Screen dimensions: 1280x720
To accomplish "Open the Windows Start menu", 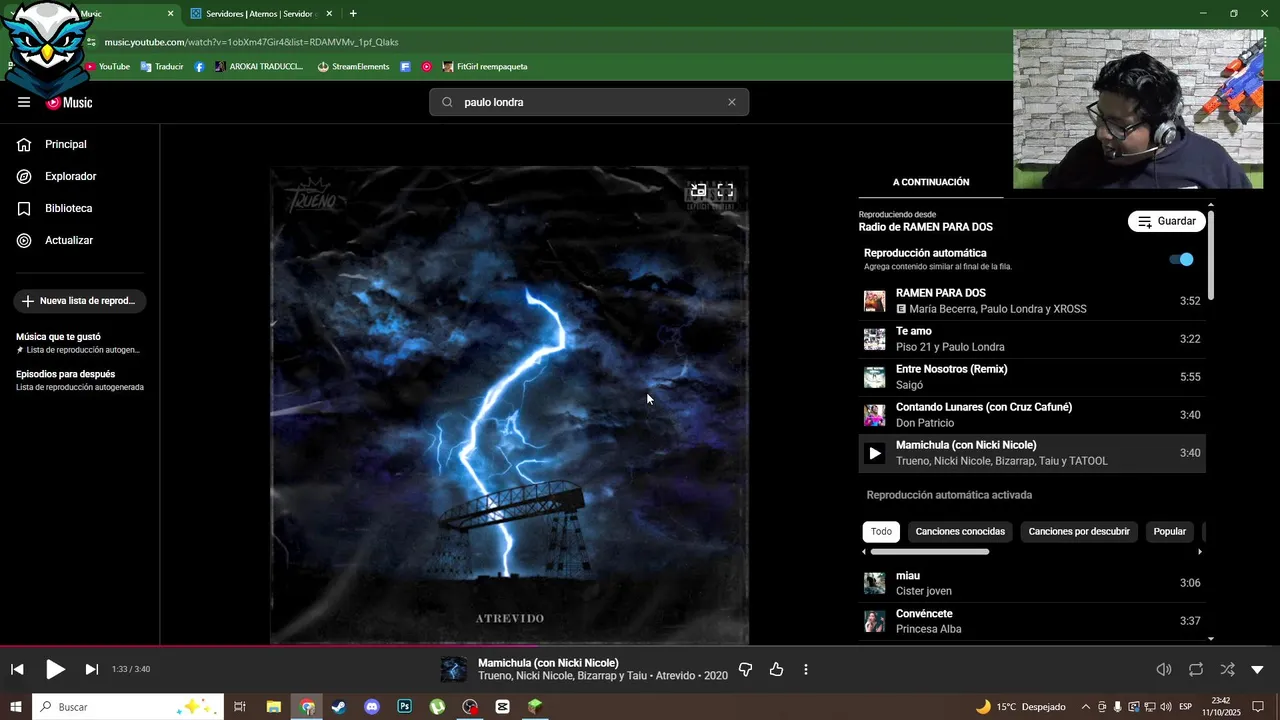I will coord(16,707).
